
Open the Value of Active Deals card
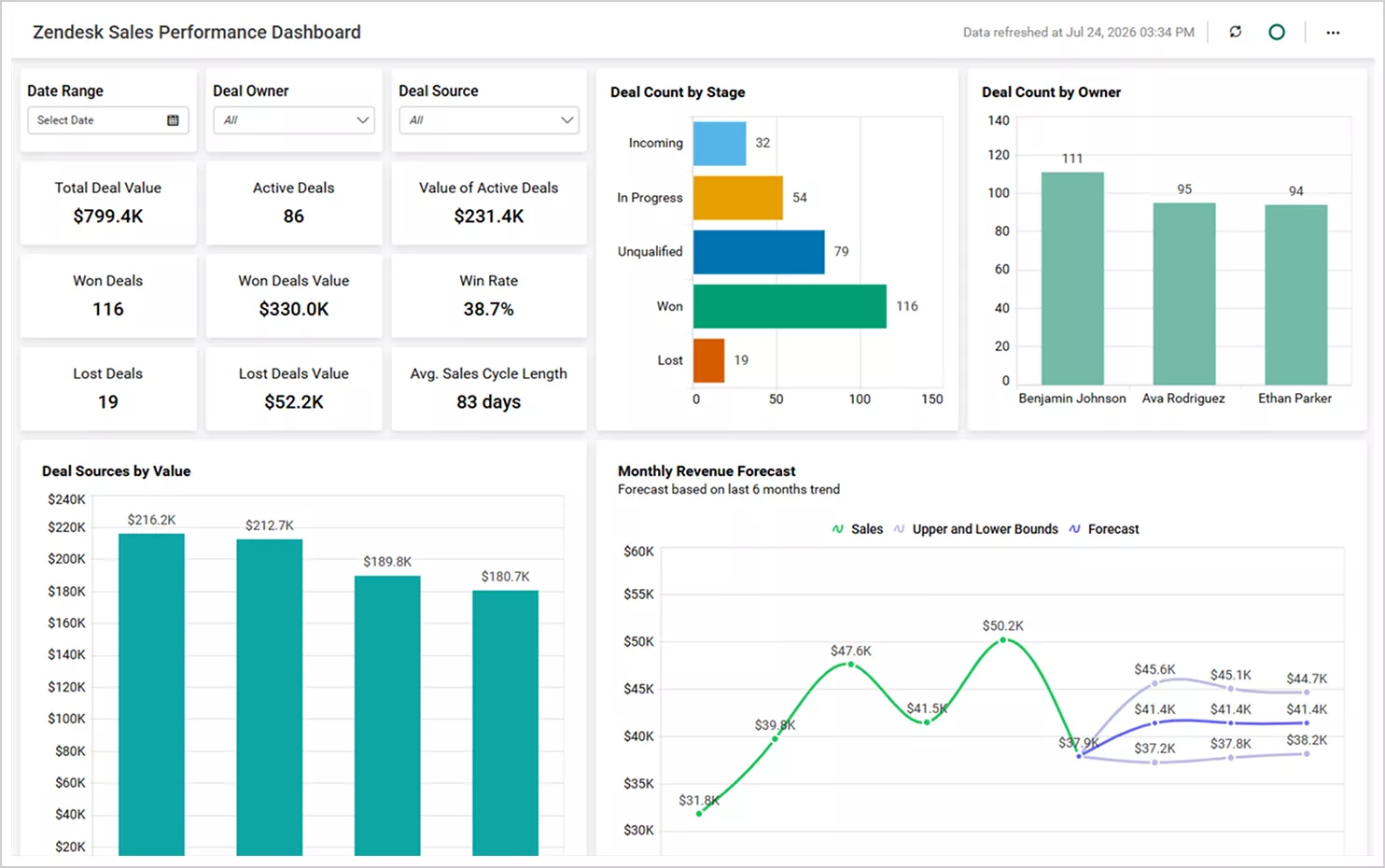point(489,203)
